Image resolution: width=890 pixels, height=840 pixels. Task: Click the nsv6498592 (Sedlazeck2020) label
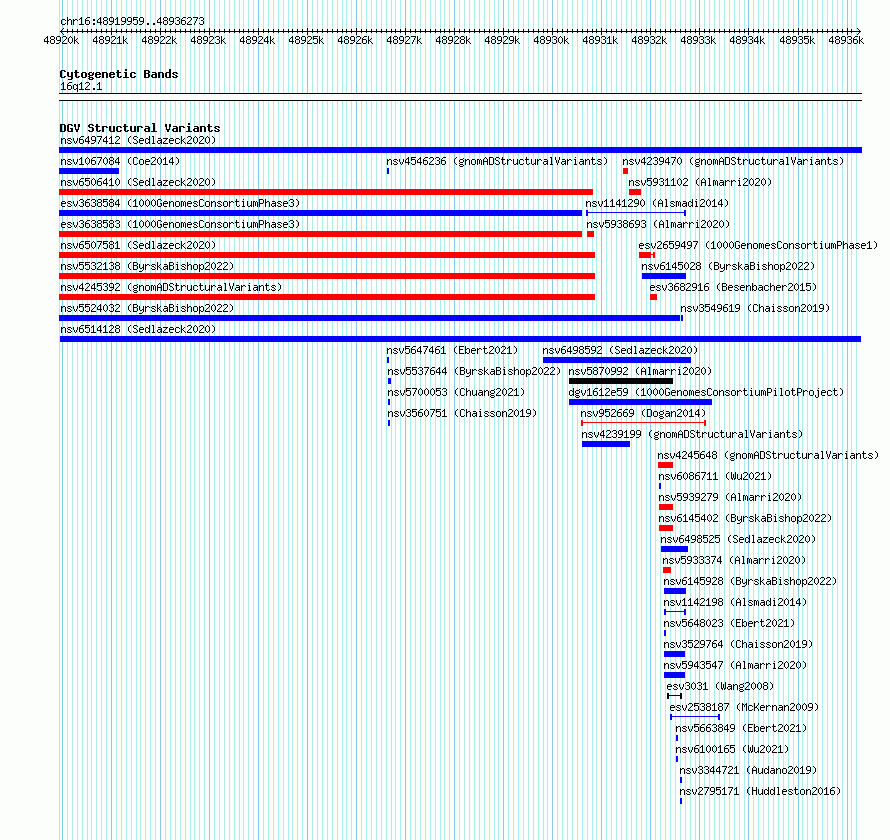(620, 350)
